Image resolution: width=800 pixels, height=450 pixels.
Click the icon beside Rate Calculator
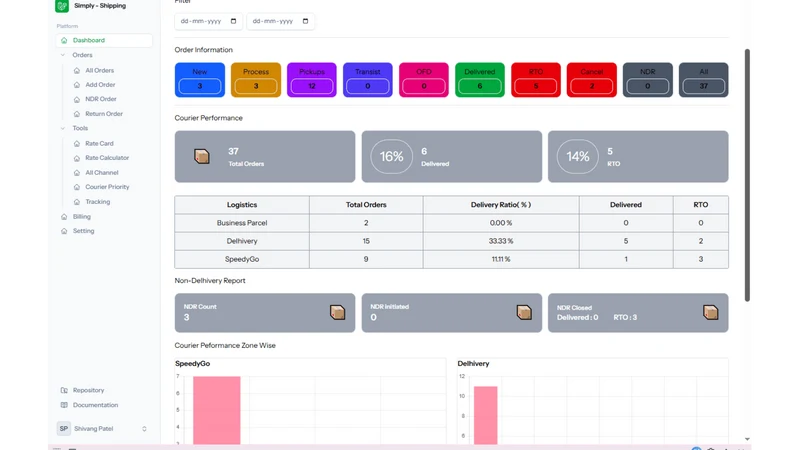77,158
